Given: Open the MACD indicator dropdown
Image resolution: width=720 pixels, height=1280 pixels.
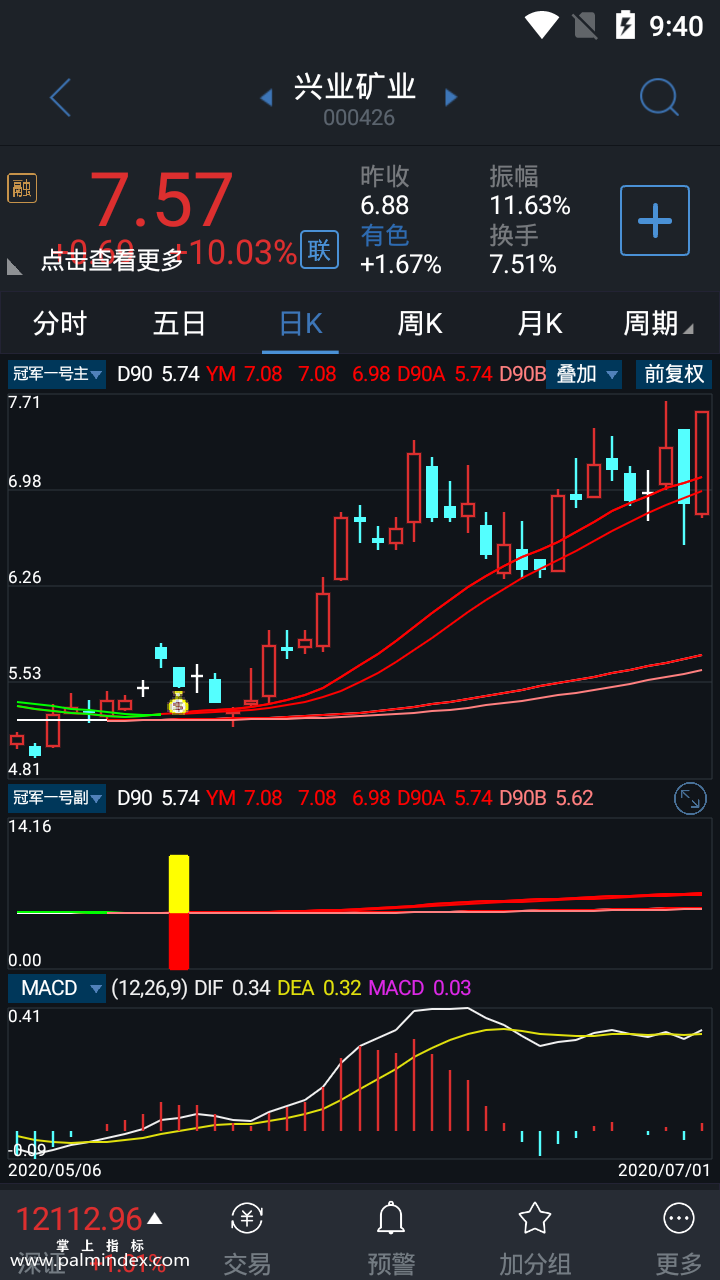Looking at the screenshot, I should 57,988.
